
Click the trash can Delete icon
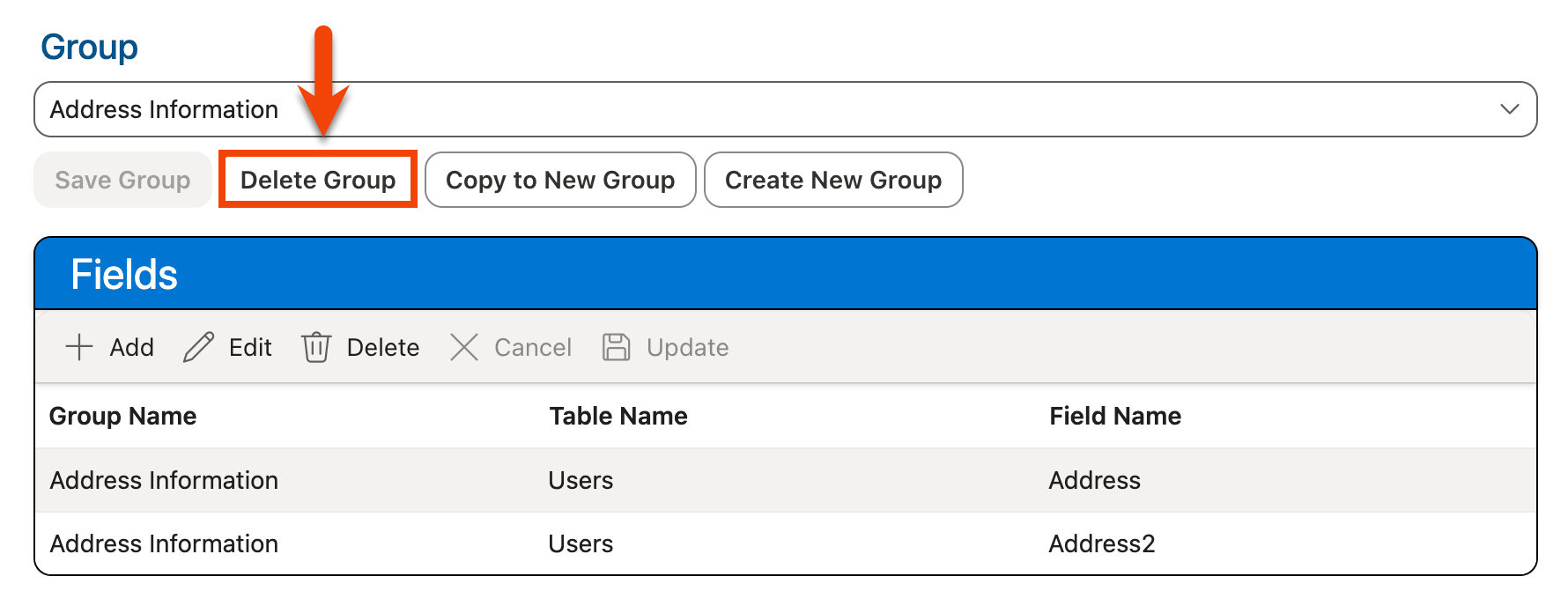coord(316,347)
